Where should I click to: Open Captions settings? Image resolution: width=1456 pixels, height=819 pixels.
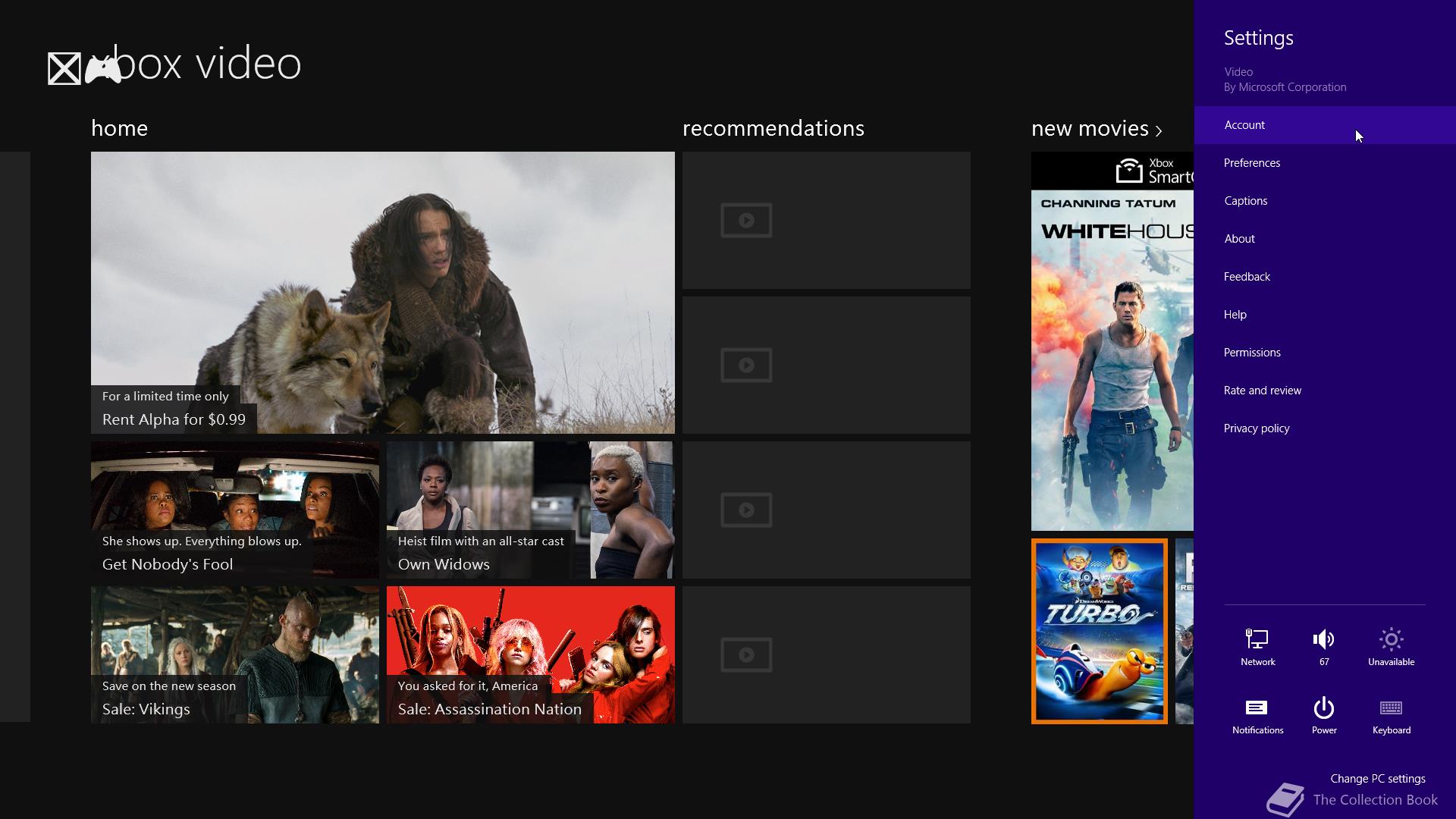pyautogui.click(x=1325, y=201)
